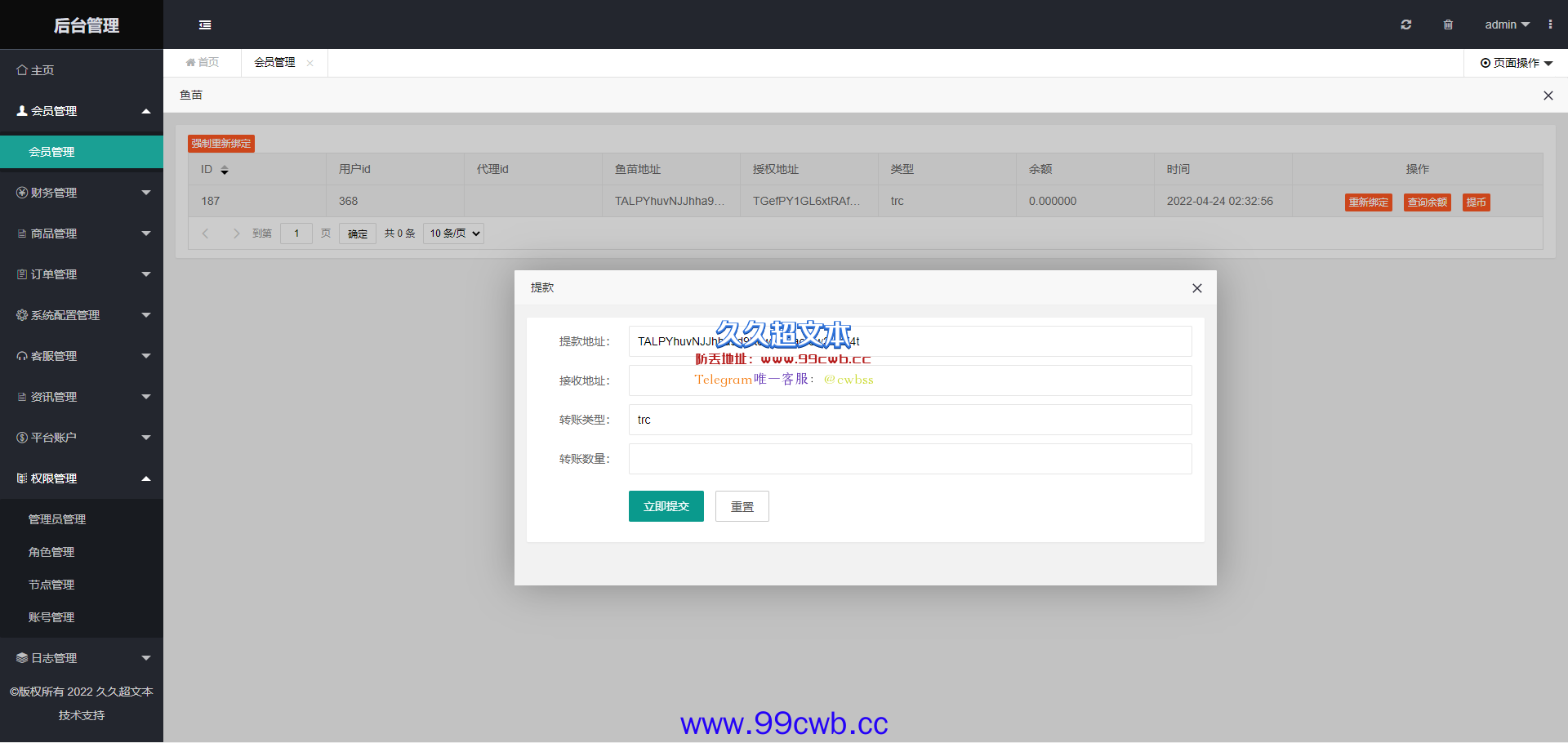Expand the 系统配置管理 menu

(82, 315)
